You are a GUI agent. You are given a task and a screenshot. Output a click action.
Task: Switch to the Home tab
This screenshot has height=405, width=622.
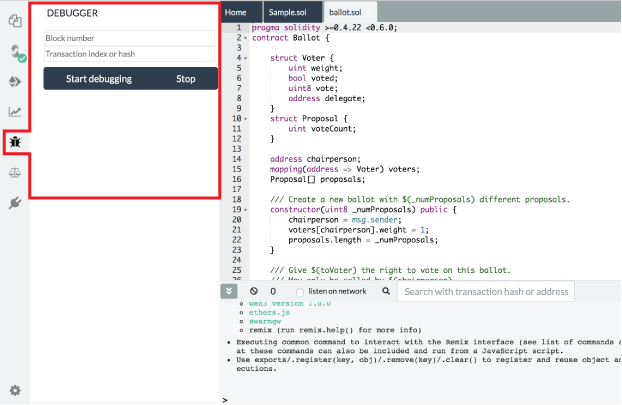(236, 12)
